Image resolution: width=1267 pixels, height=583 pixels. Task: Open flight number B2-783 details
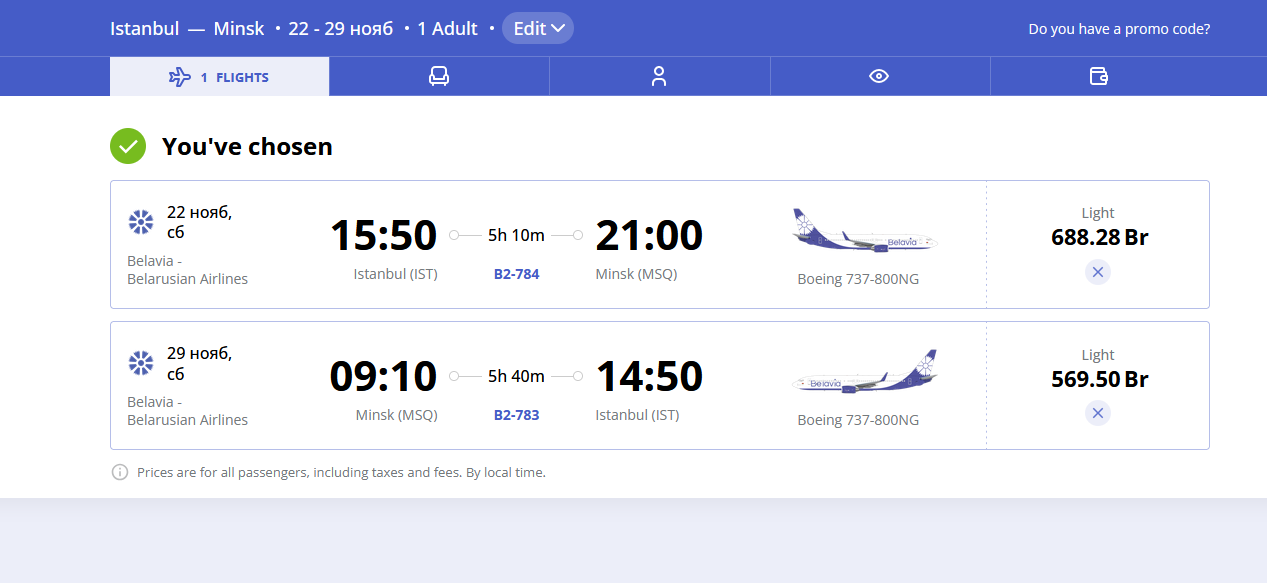pos(516,415)
